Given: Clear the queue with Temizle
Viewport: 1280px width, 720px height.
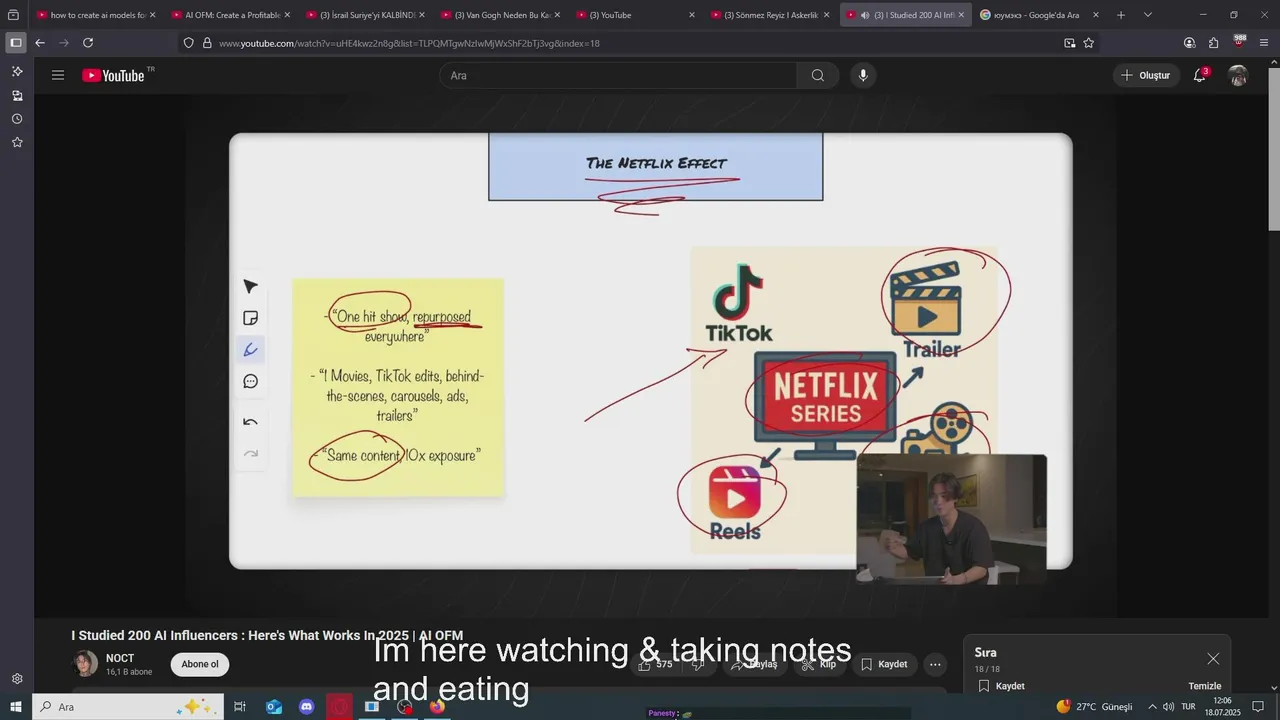Looking at the screenshot, I should point(1204,686).
